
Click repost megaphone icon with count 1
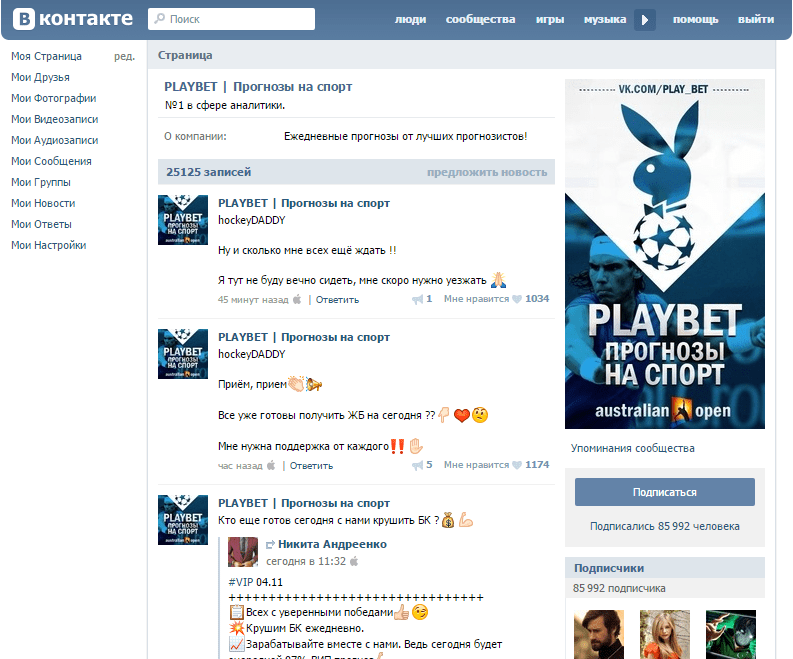coord(417,299)
